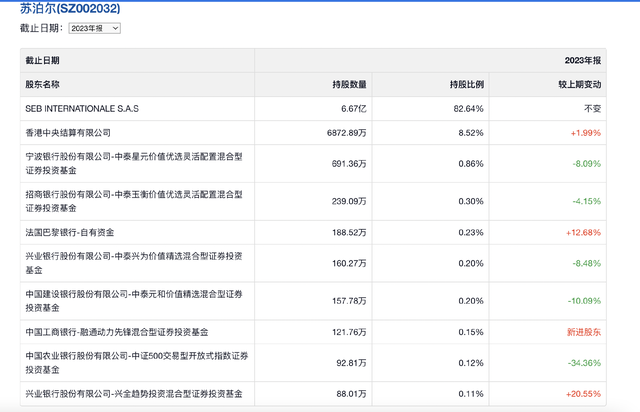Click the 188.52万 shareholding value
Viewport: 640px width, 412px height.
(349, 232)
